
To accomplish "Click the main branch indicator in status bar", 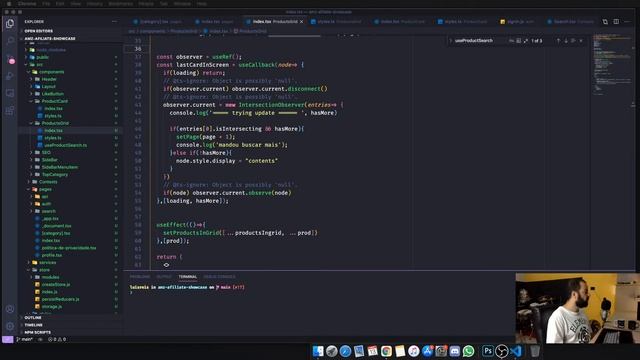I will [24, 339].
